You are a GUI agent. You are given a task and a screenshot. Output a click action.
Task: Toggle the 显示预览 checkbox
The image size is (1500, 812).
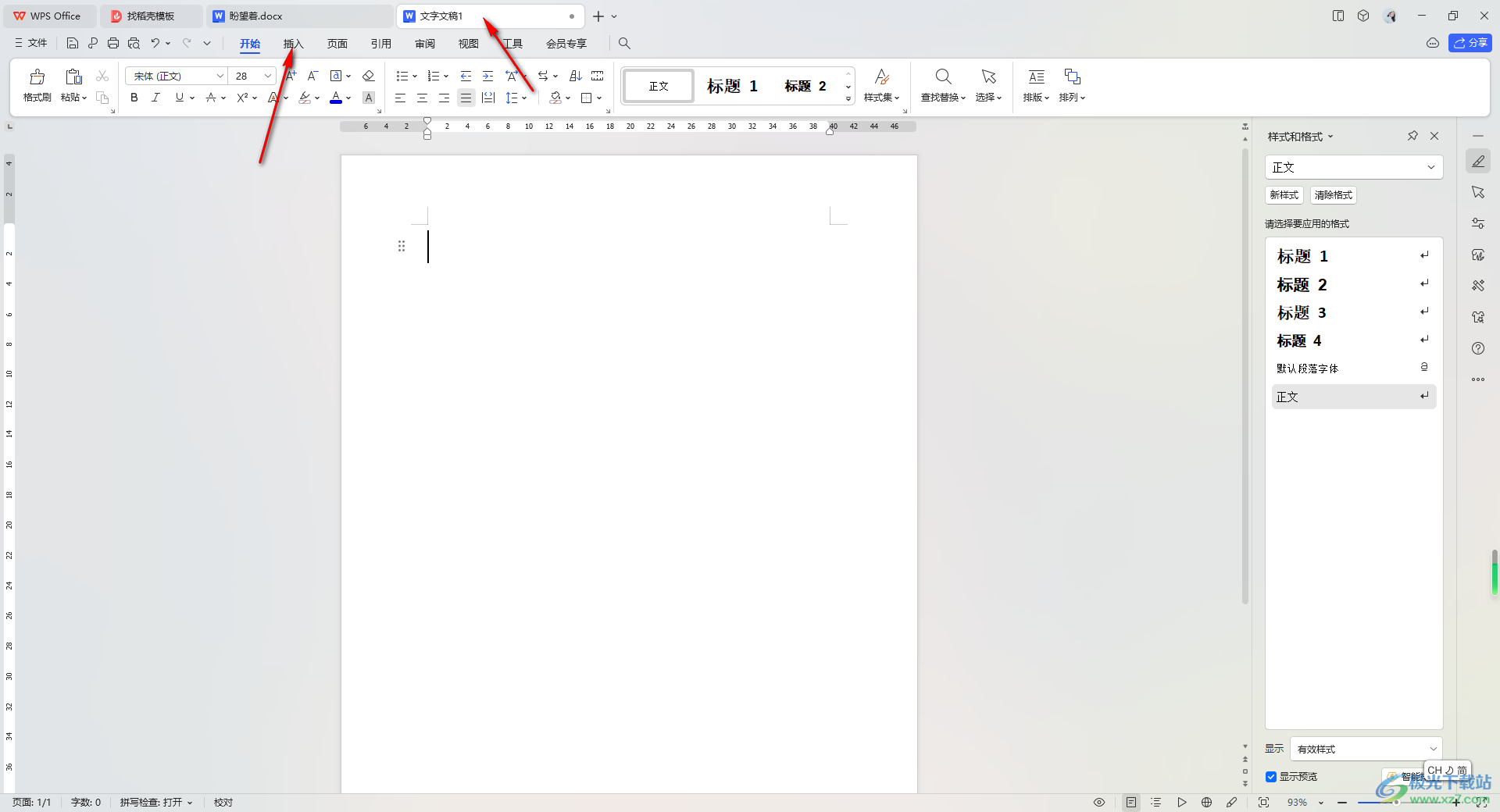coord(1271,776)
